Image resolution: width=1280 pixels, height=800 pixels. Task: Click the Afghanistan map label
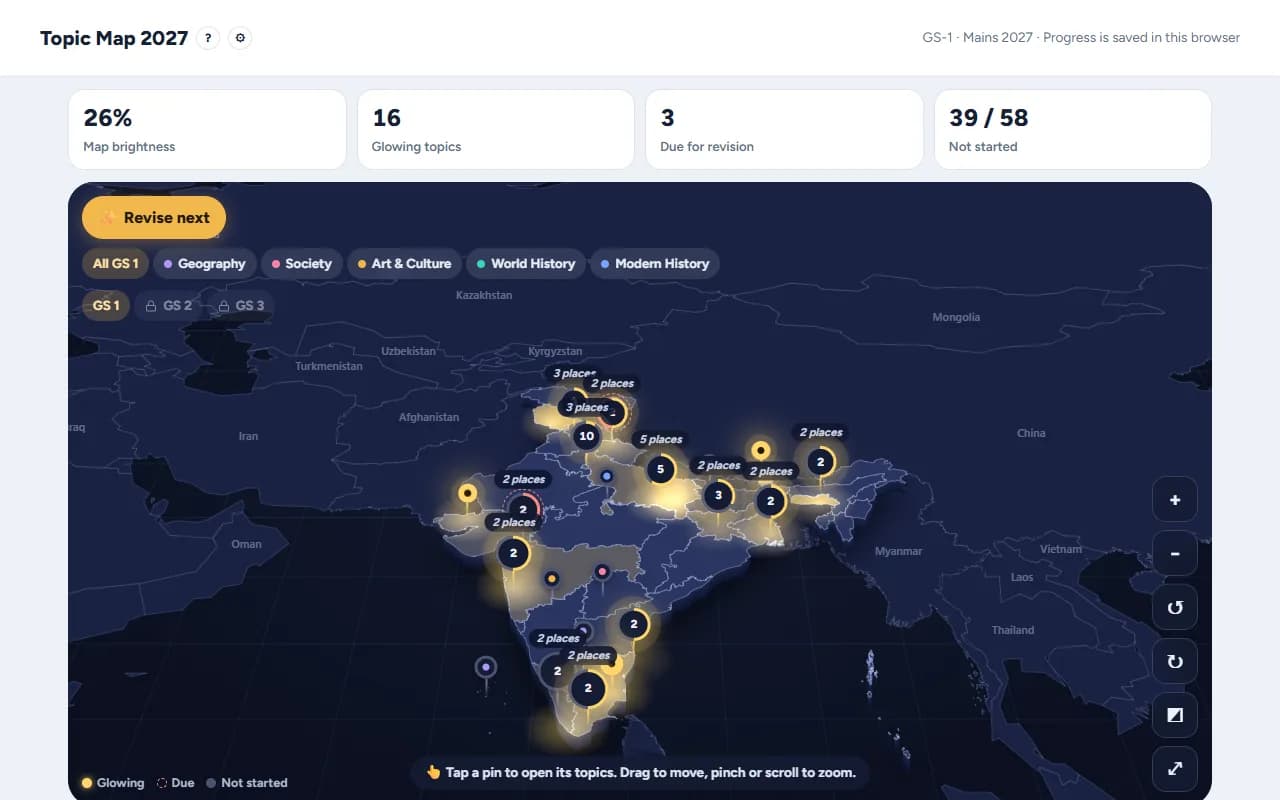(x=429, y=417)
